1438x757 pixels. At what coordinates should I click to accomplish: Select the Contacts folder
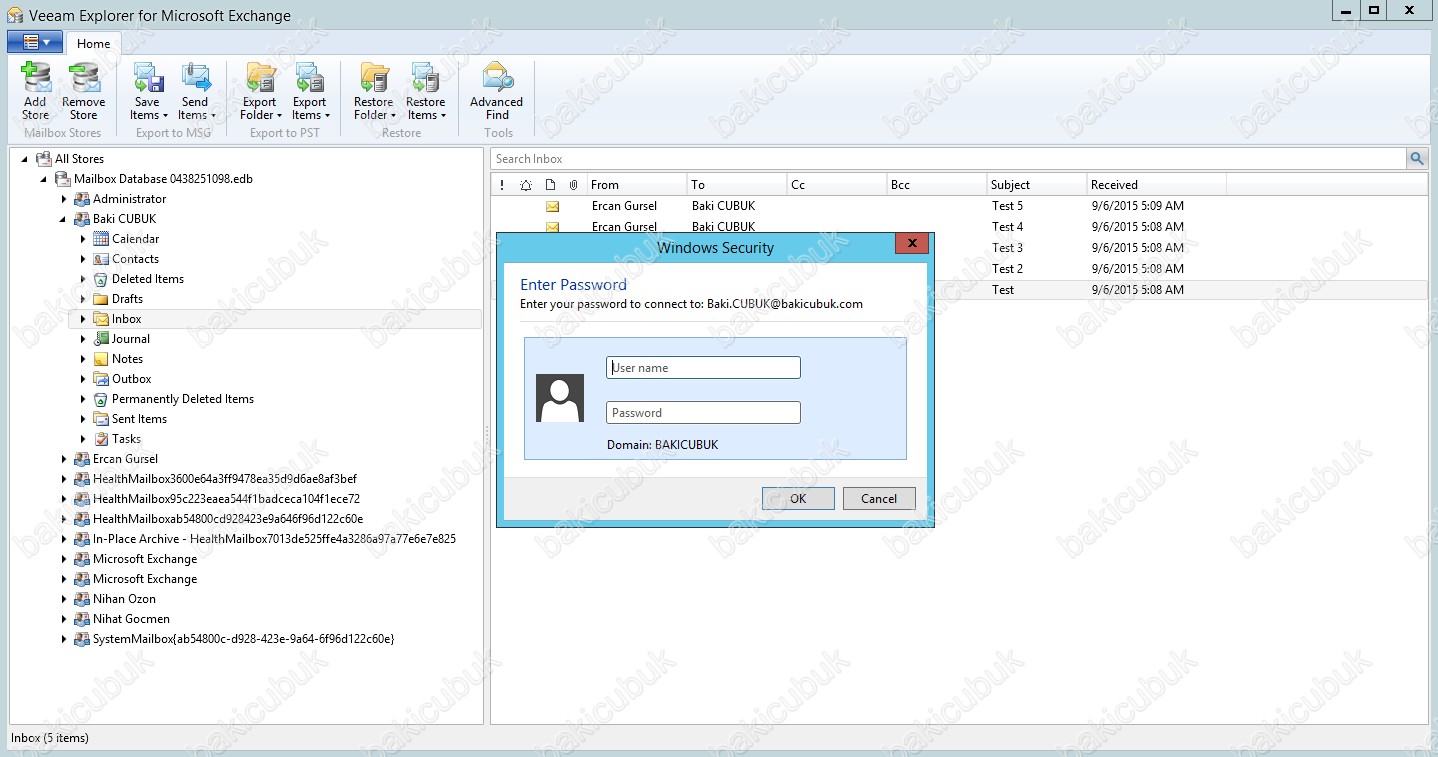[x=135, y=259]
